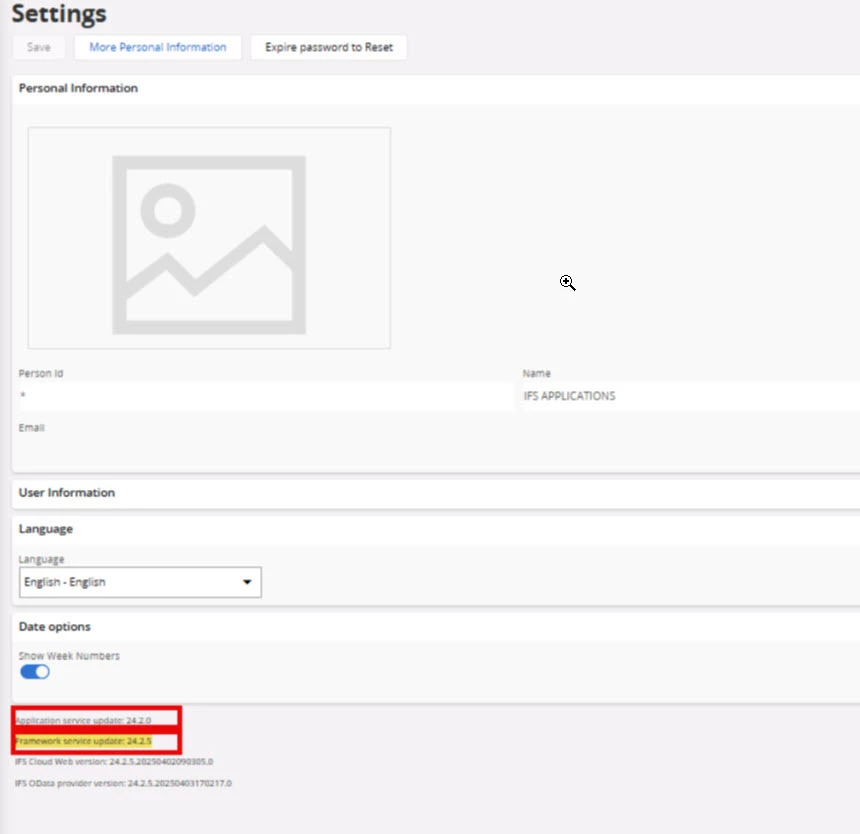The image size is (860, 834).
Task: Select Application service update 24.2.0 text
Action: 83,720
